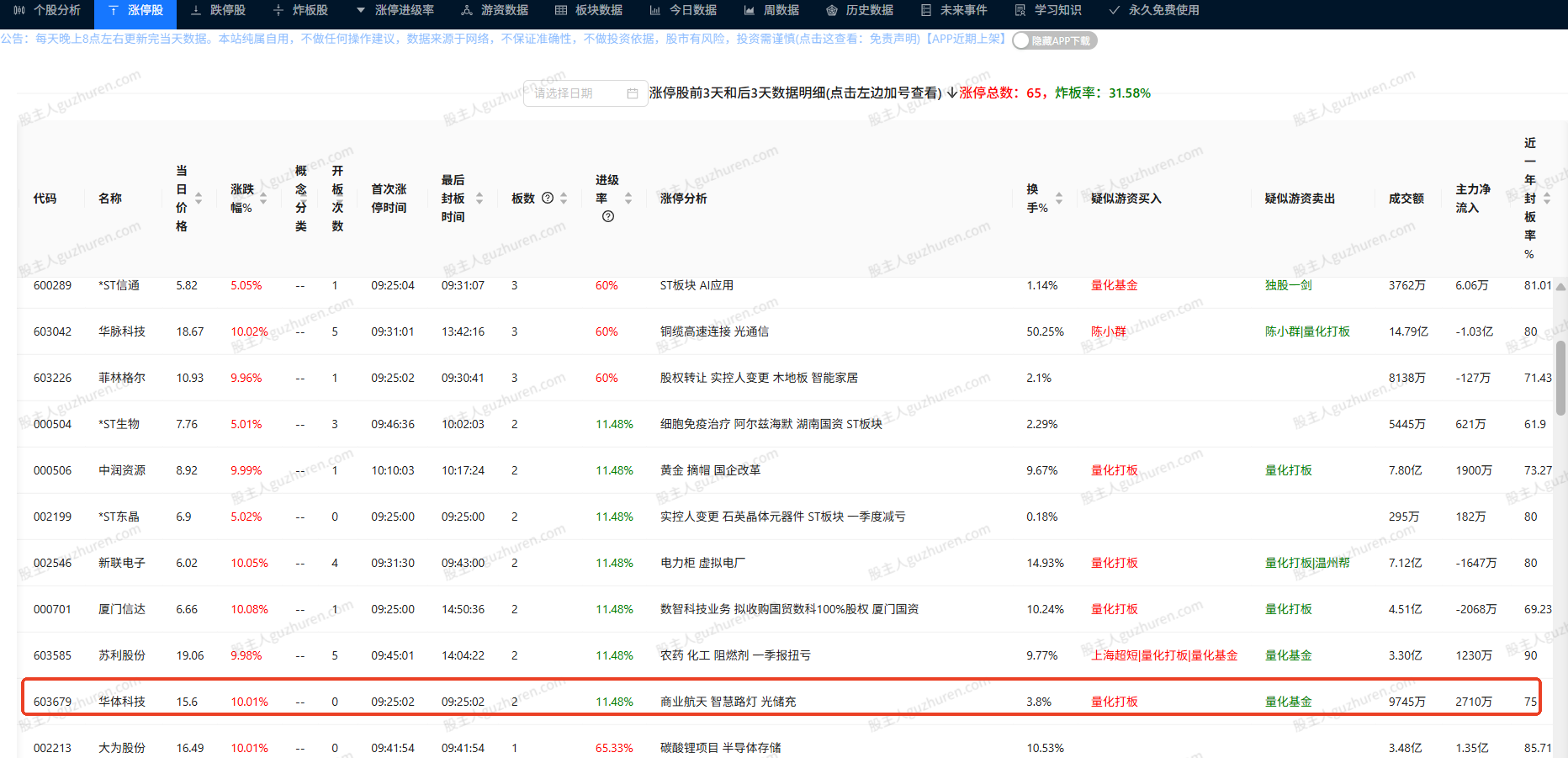This screenshot has height=758, width=1568.
Task: Click the 65.33% rate in 大为股份 row
Action: 614,748
